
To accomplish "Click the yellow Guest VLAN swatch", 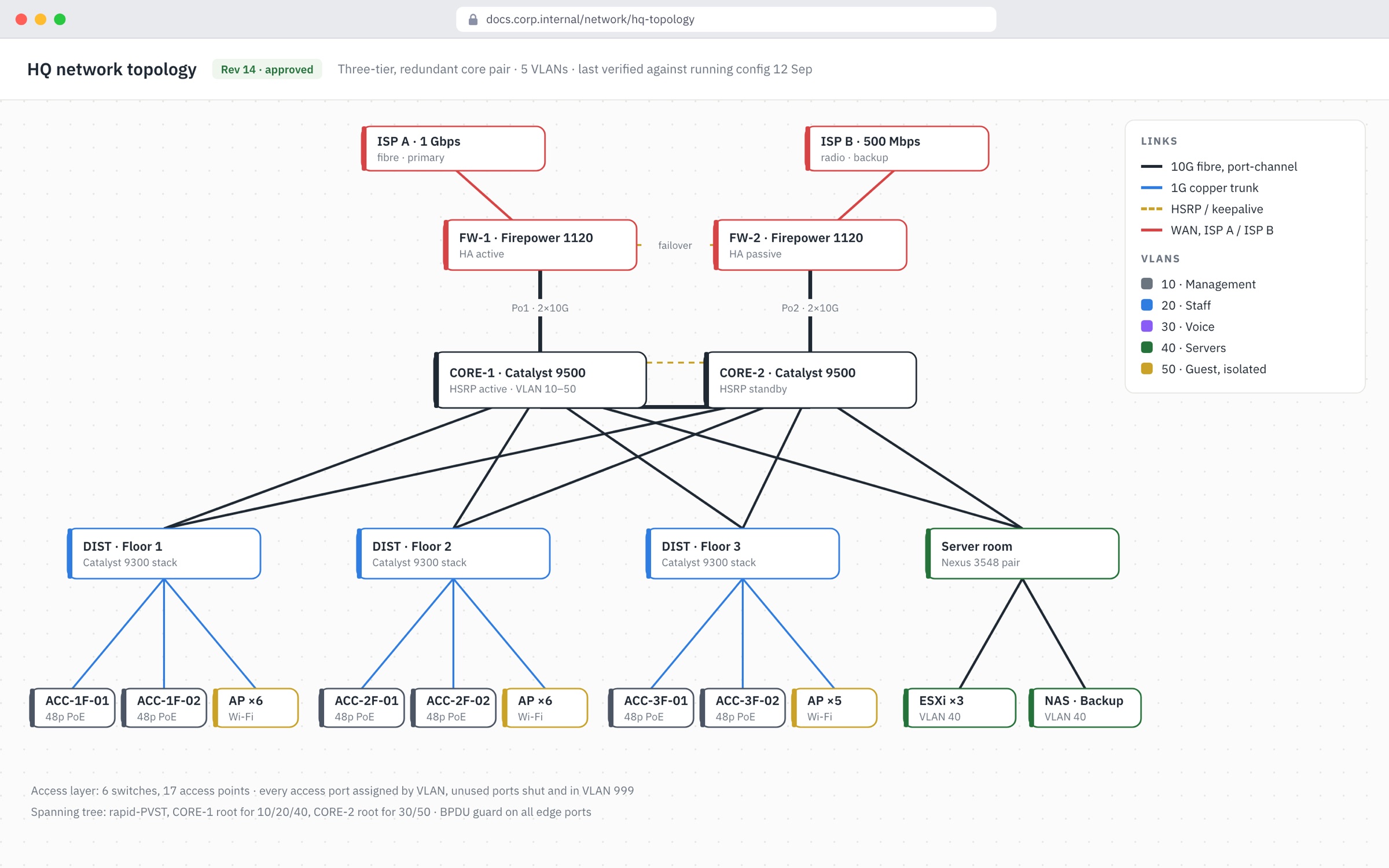I will 1147,369.
